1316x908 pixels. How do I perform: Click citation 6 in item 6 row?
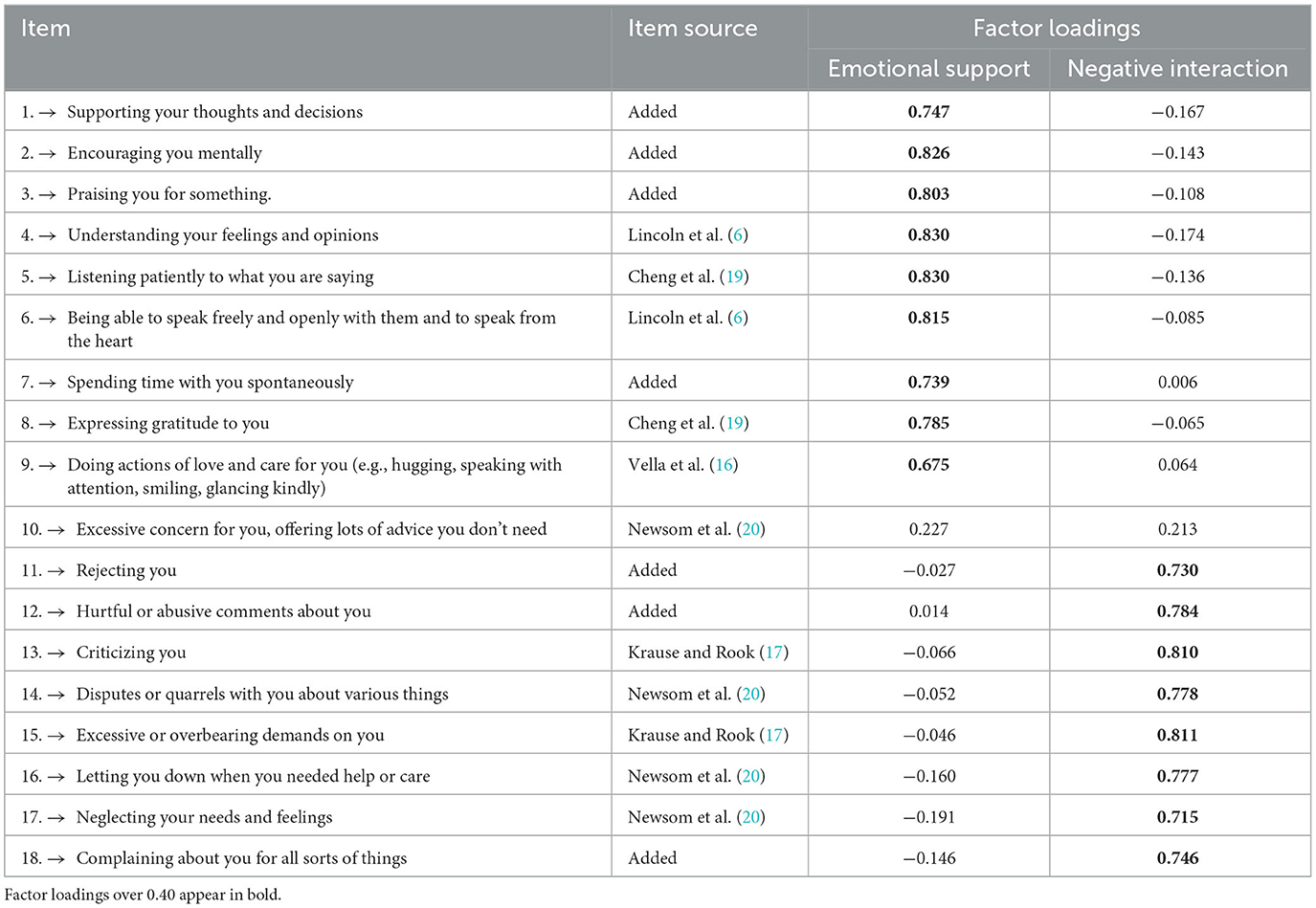737,318
